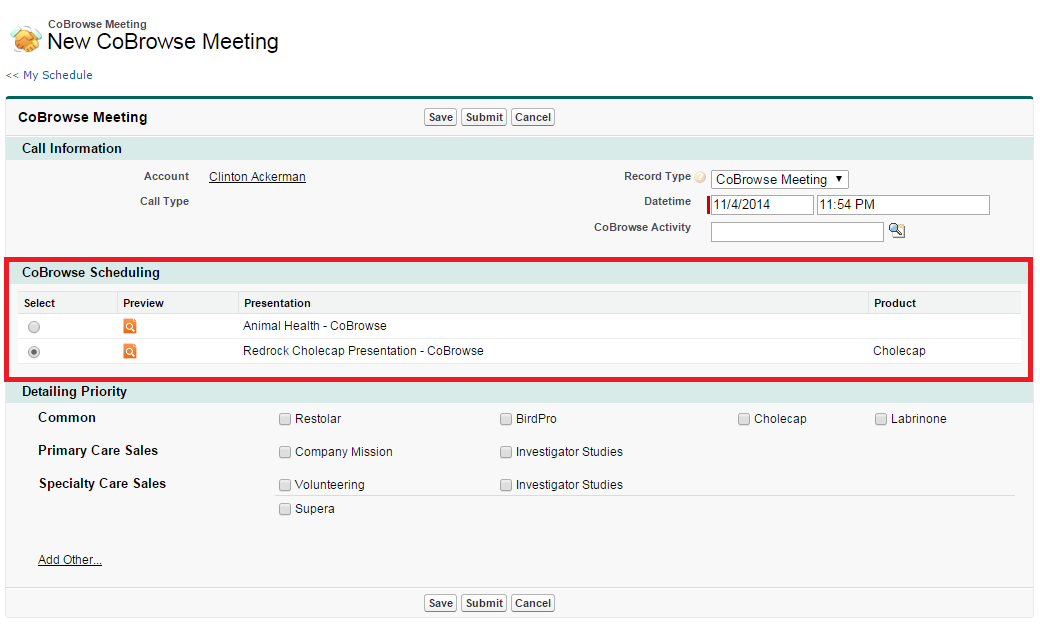1040x624 pixels.
Task: Open the Record Type dropdown
Action: [x=780, y=180]
